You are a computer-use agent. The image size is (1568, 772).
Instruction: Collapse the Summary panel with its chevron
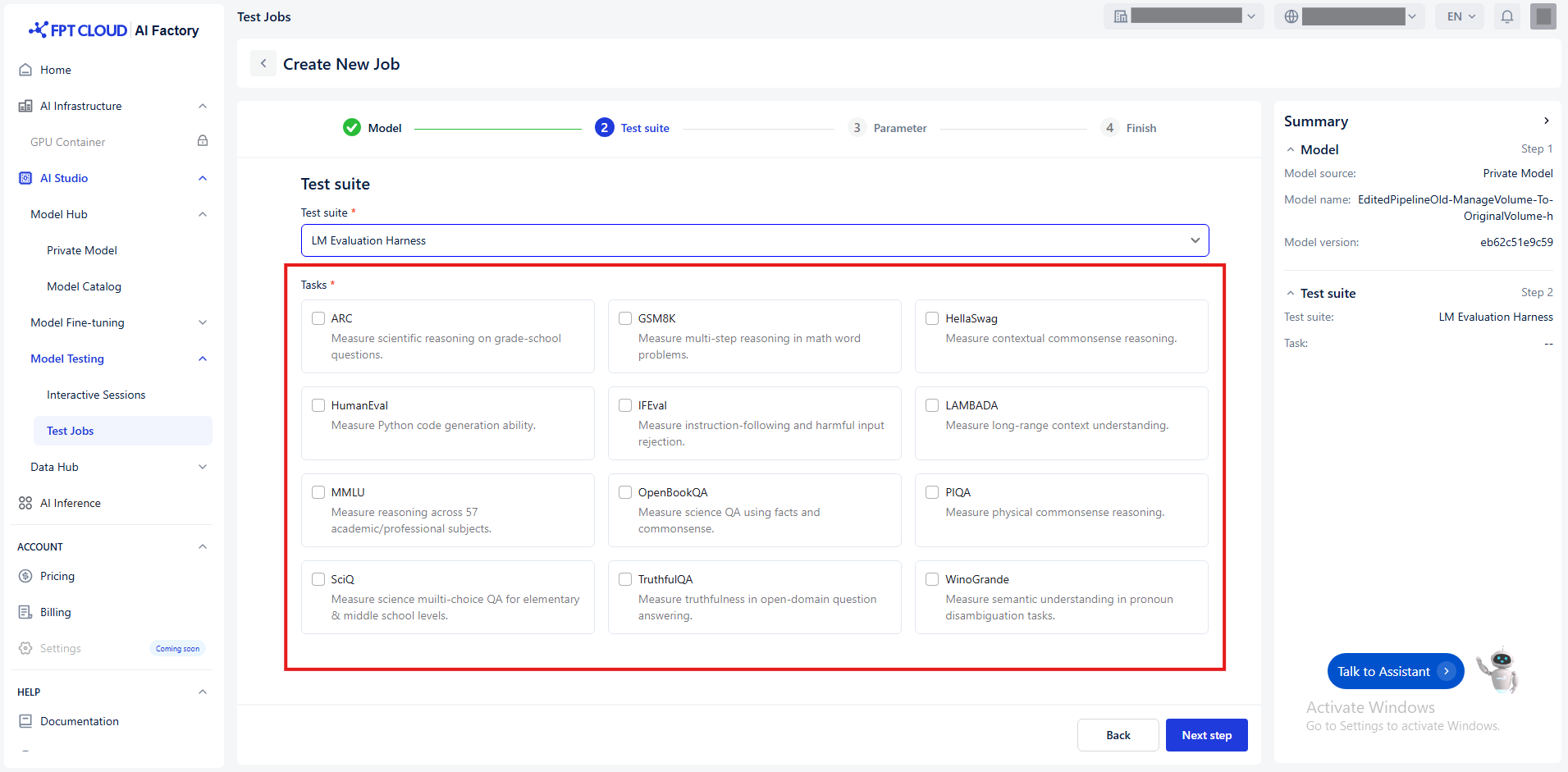[1546, 121]
